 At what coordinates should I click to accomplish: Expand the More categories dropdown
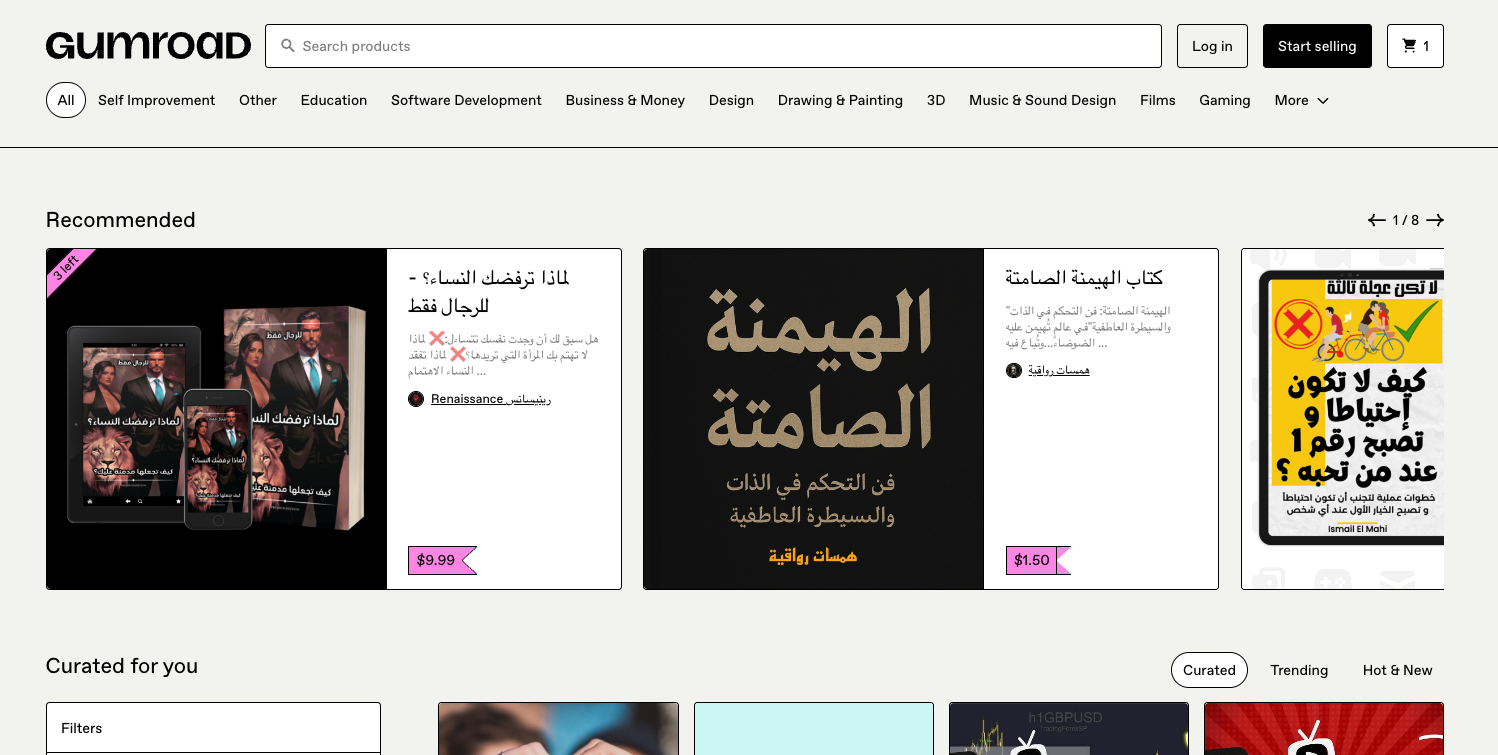tap(1301, 100)
